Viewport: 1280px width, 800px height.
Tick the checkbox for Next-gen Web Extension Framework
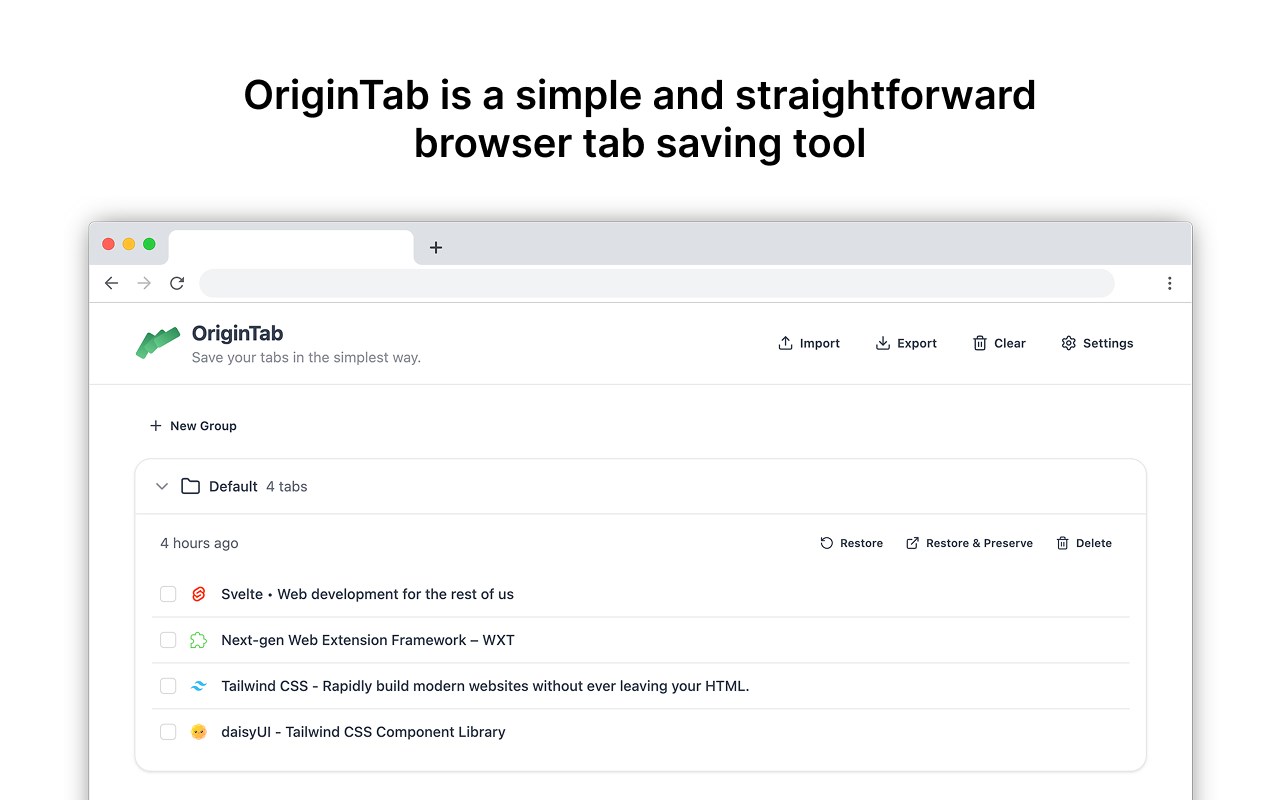[x=168, y=640]
